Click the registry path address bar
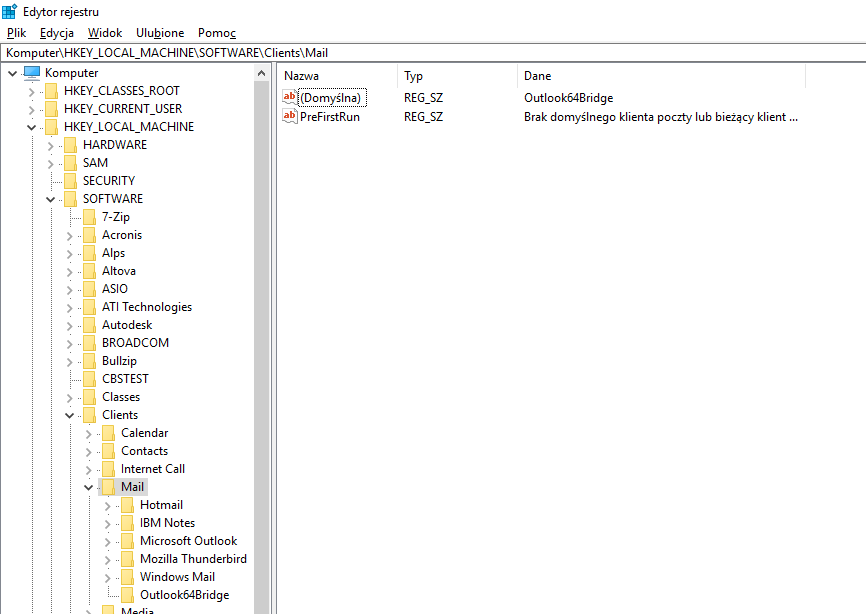Screen dimensions: 866x614 pyautogui.click(x=433, y=53)
